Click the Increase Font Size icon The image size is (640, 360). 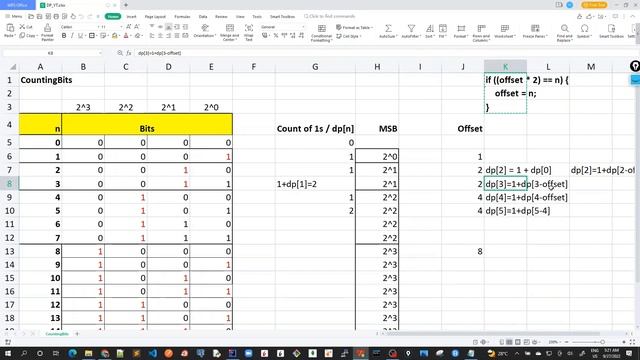click(129, 27)
